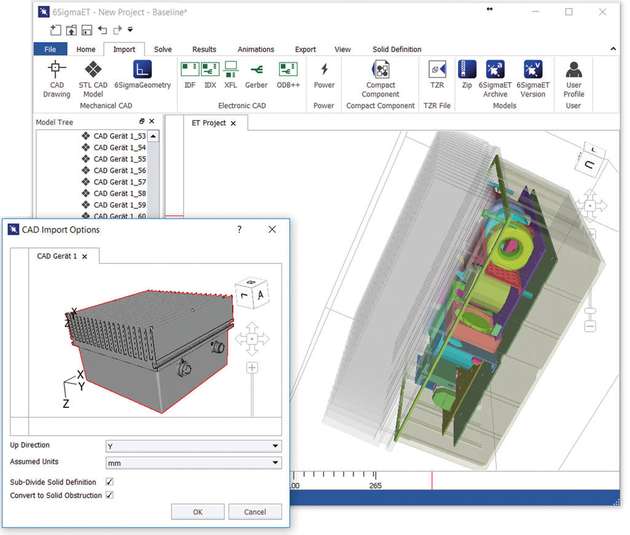Image resolution: width=630 pixels, height=535 pixels.
Task: Import a TZR file
Action: tap(437, 75)
